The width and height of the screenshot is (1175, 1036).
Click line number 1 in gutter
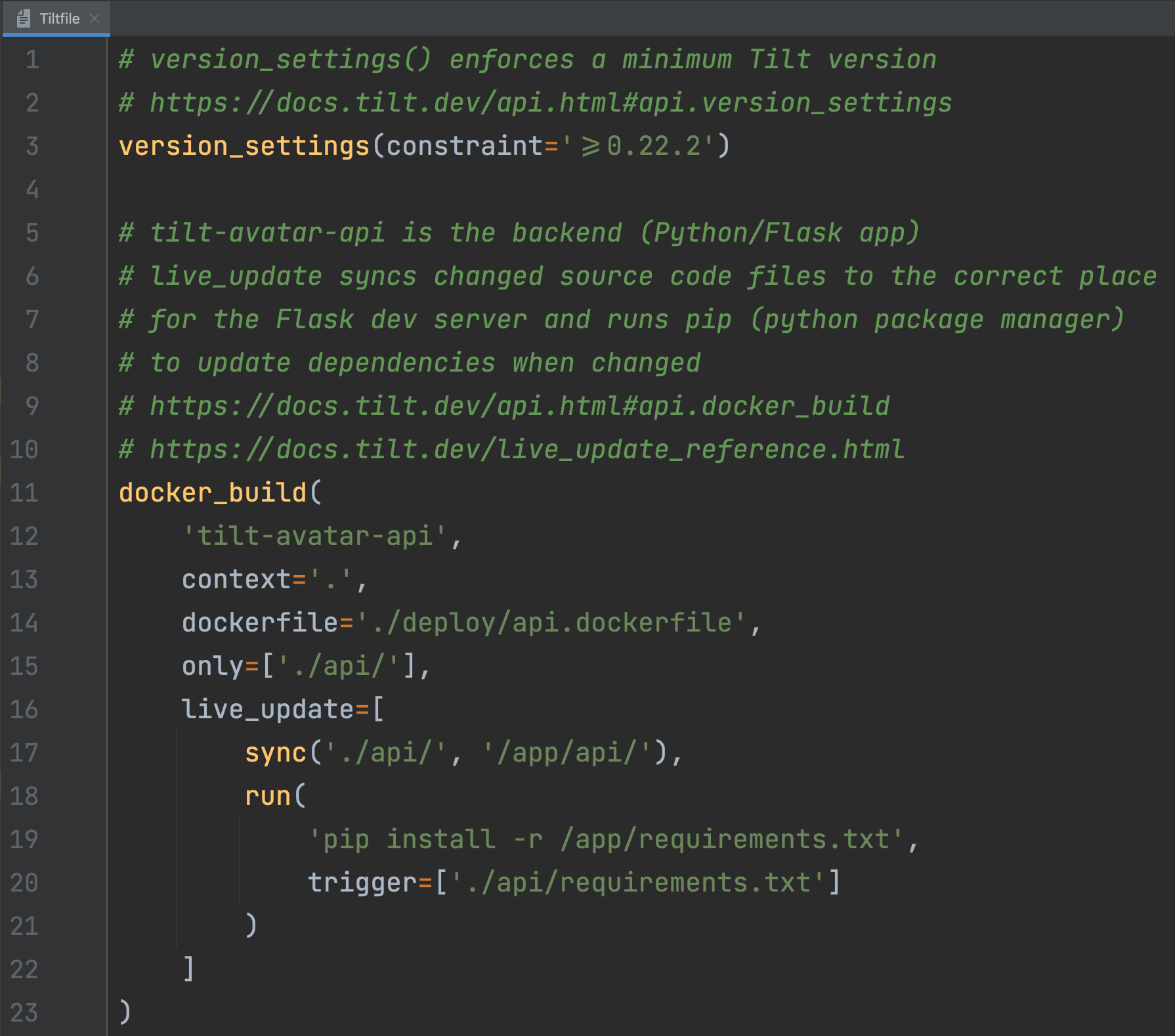click(x=32, y=60)
